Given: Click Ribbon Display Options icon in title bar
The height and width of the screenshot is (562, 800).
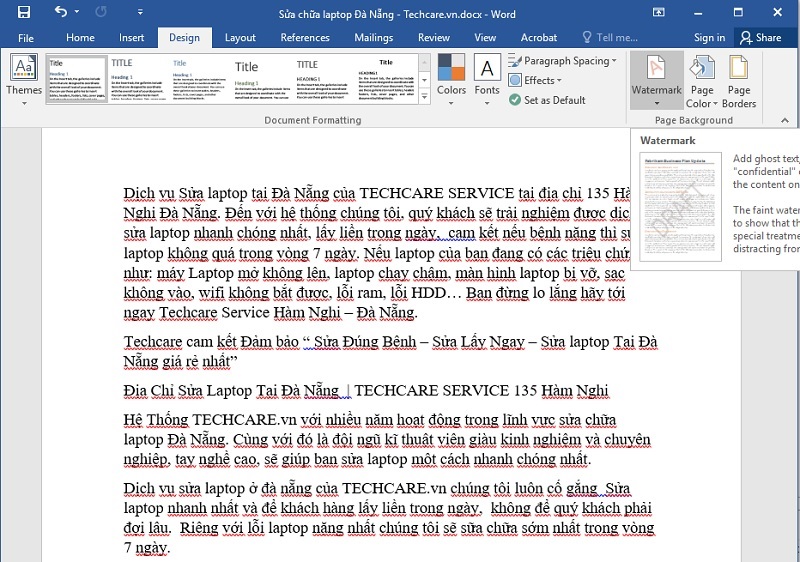Looking at the screenshot, I should [659, 12].
